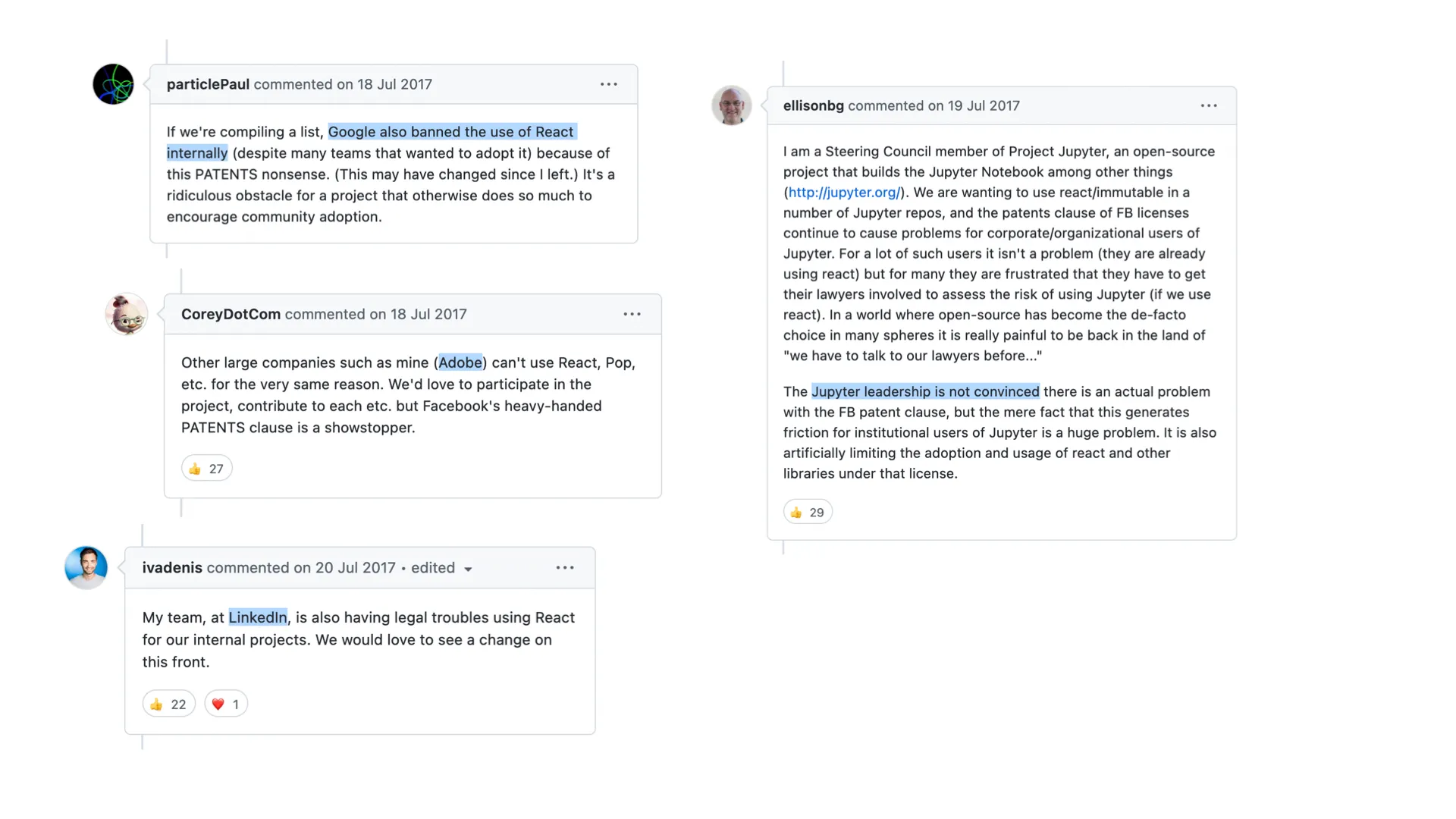Open particlePaul comment options menu
The width and height of the screenshot is (1456, 819).
pyautogui.click(x=609, y=84)
